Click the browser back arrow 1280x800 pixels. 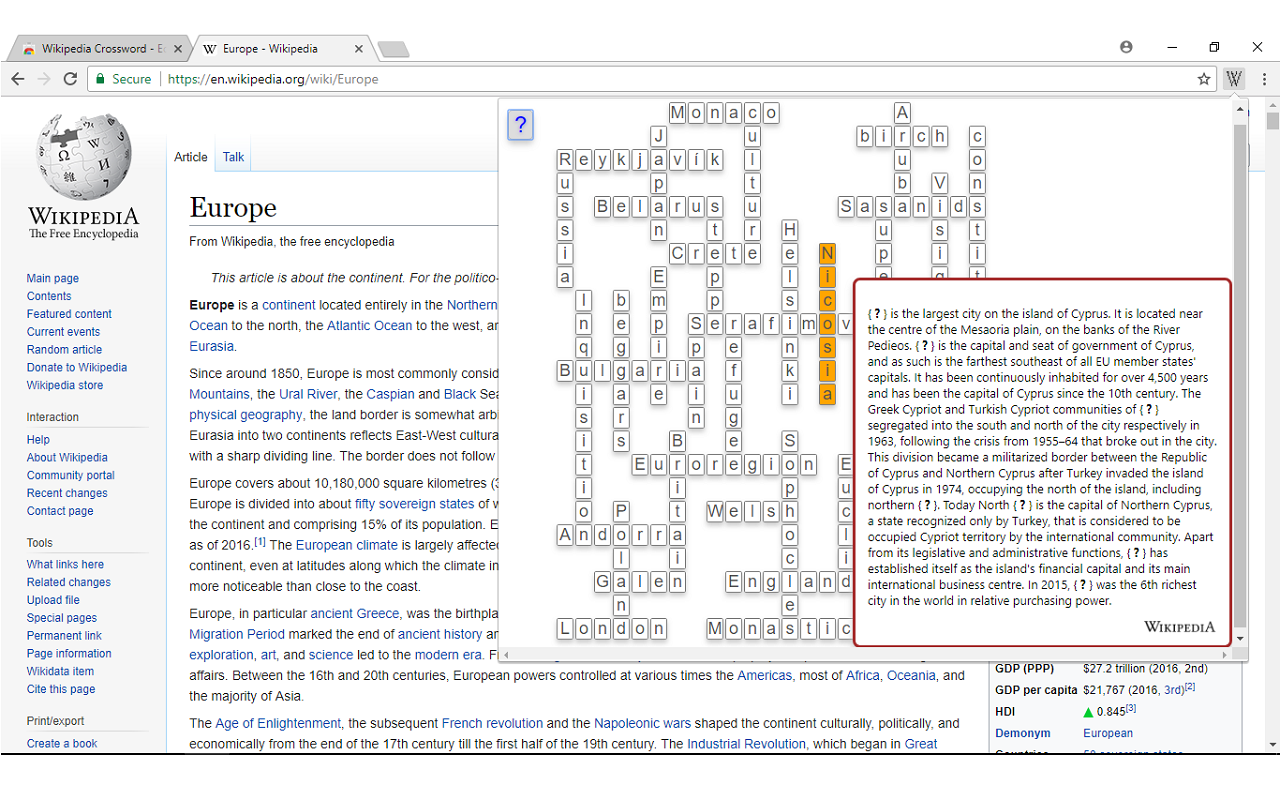(x=17, y=78)
